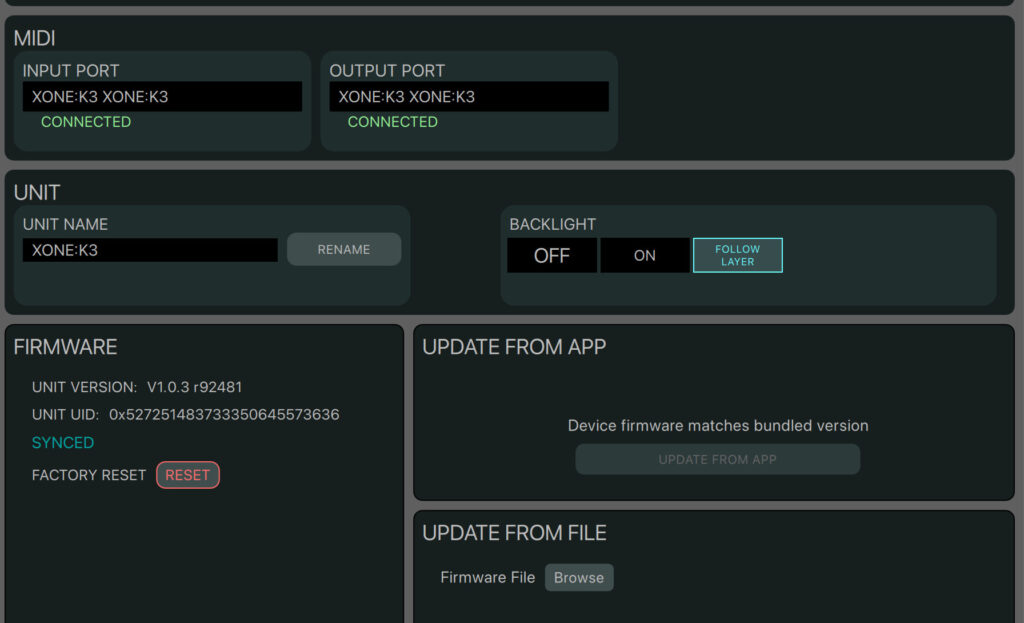Screen dimensions: 1024x623
Task: Click the Output Port CONNECTED status
Action: [393, 122]
